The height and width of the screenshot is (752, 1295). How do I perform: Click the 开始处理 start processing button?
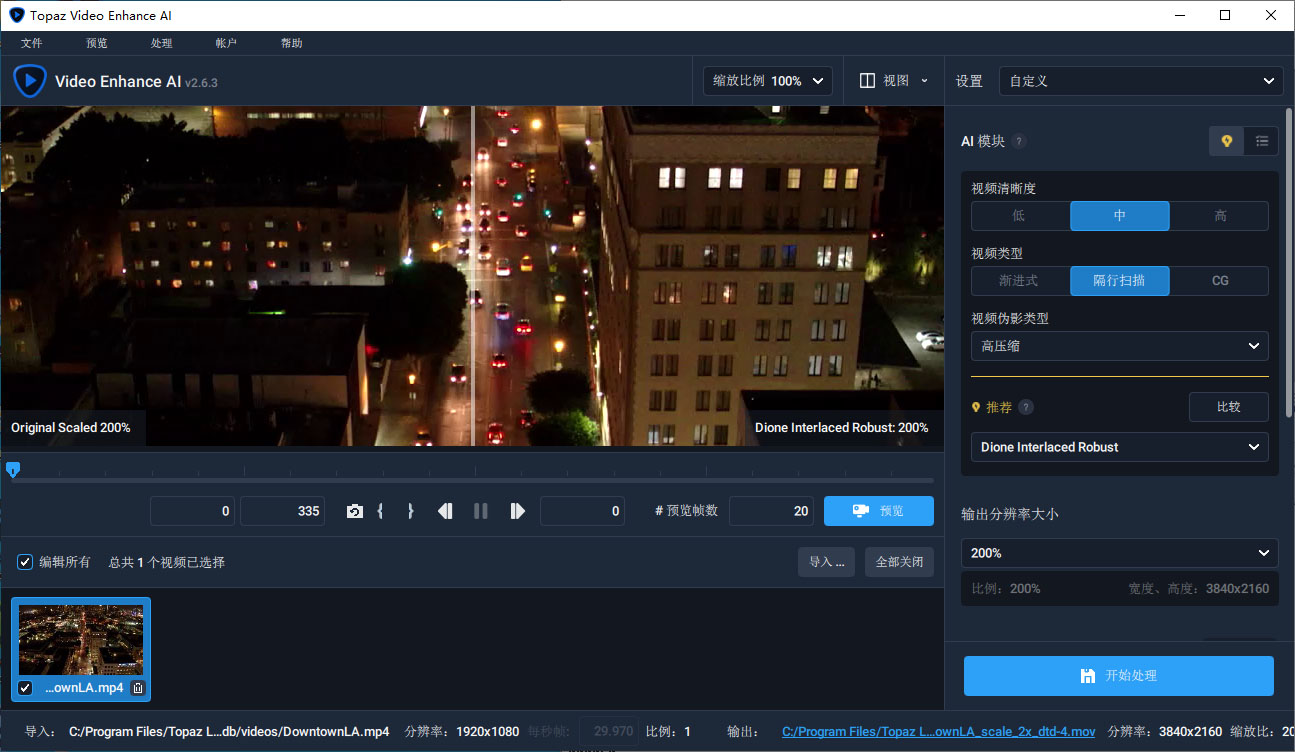pos(1119,676)
